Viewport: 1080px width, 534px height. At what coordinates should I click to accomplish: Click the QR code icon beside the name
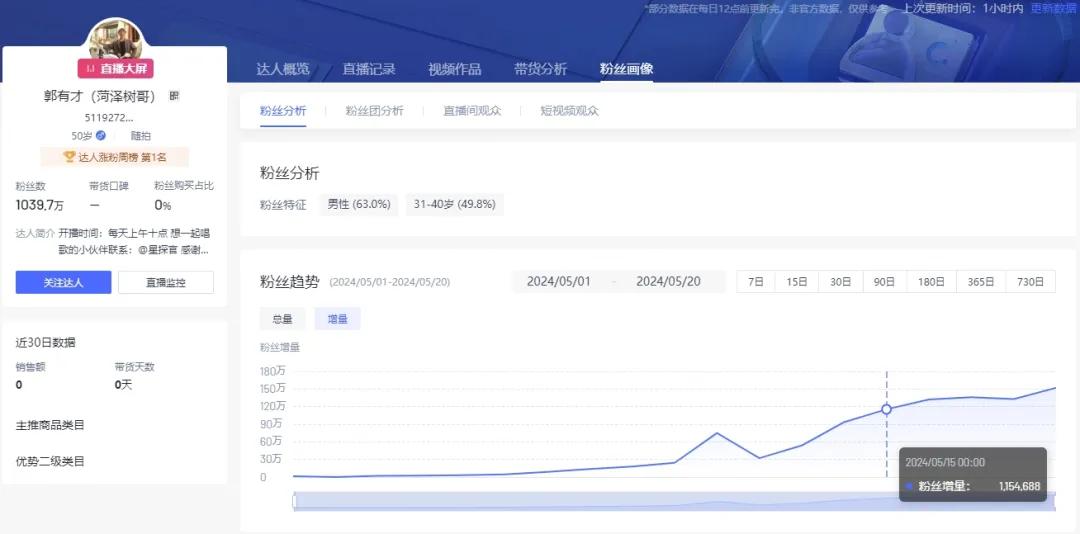pos(174,96)
